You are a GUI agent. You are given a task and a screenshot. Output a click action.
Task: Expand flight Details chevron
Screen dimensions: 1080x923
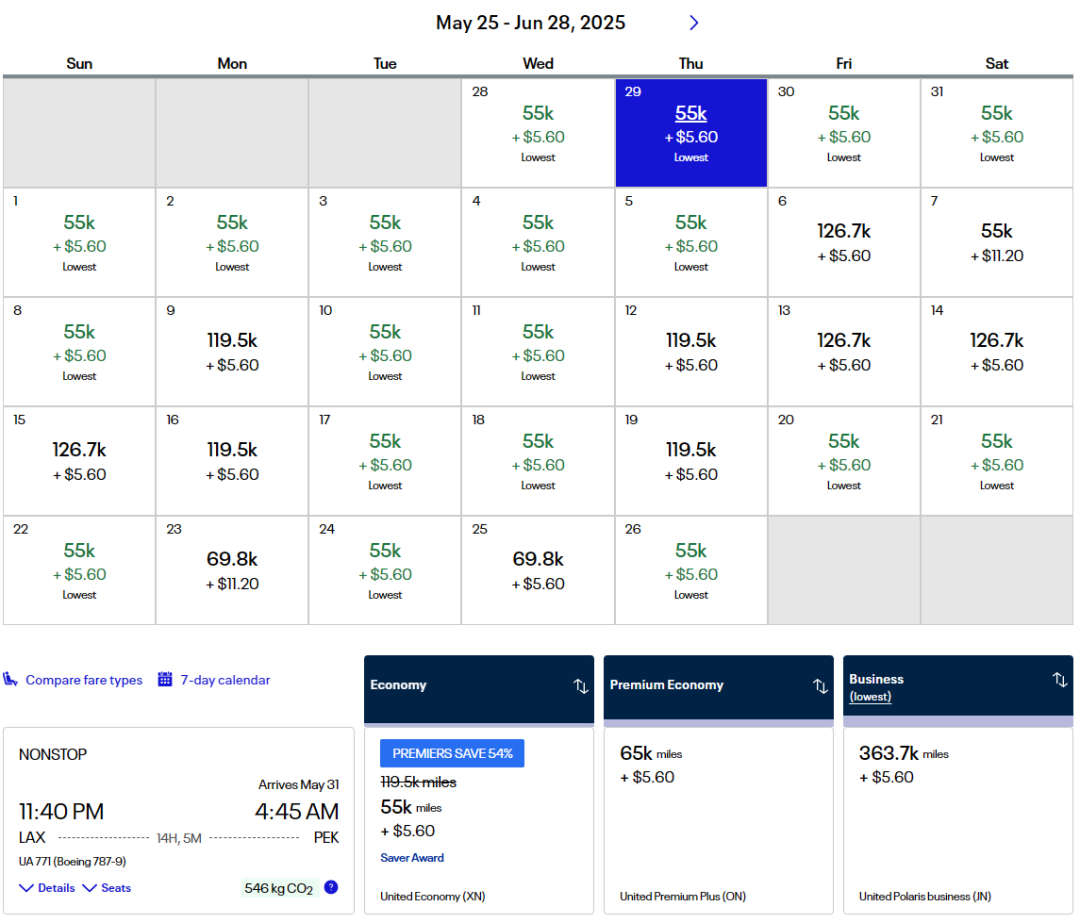(x=27, y=888)
